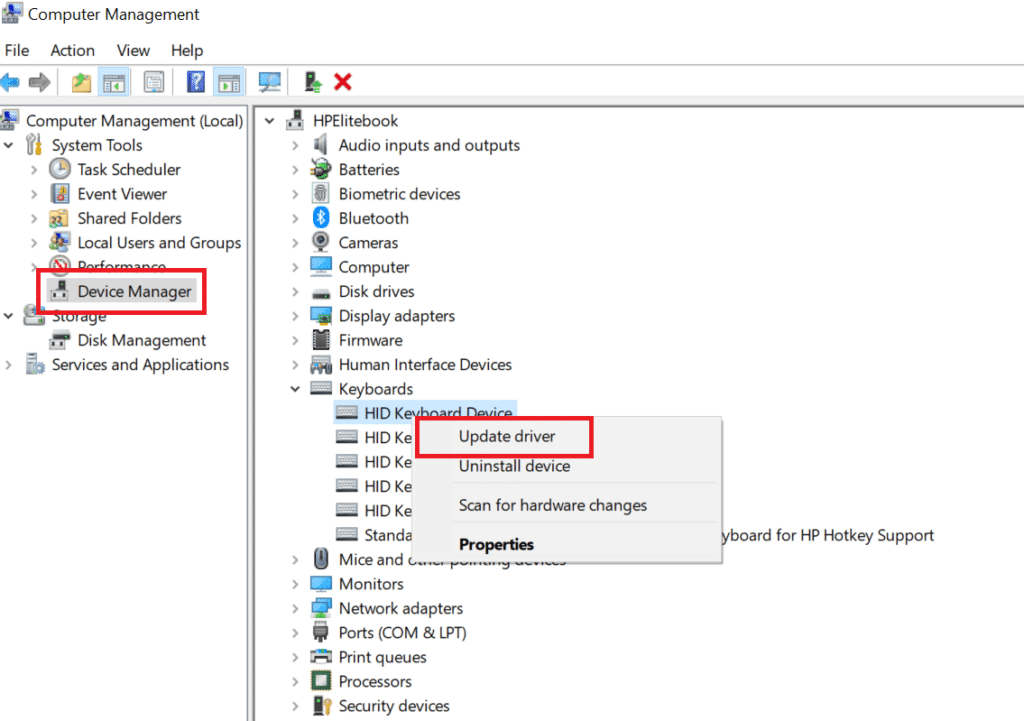Viewport: 1024px width, 721px height.
Task: Scan for hardware changes using toolbar icon
Action: 270,81
